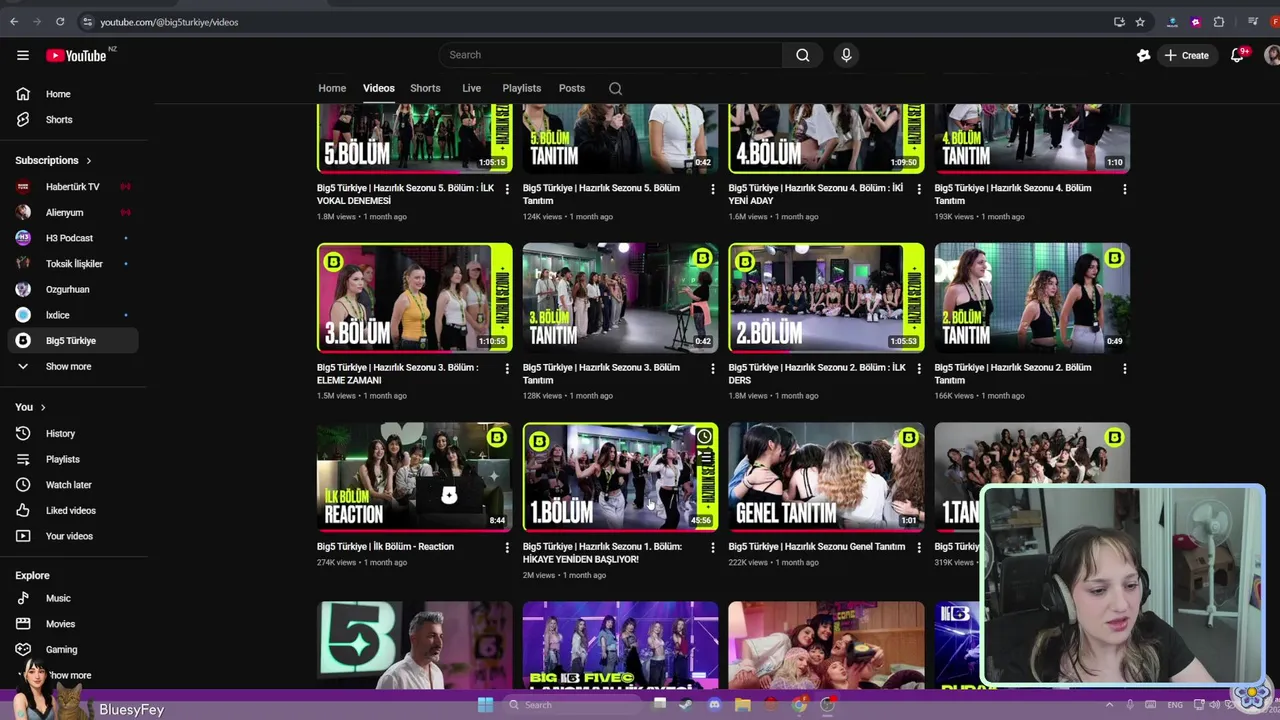1280x720 pixels.
Task: Expand the You section arrow
Action: [x=43, y=407]
